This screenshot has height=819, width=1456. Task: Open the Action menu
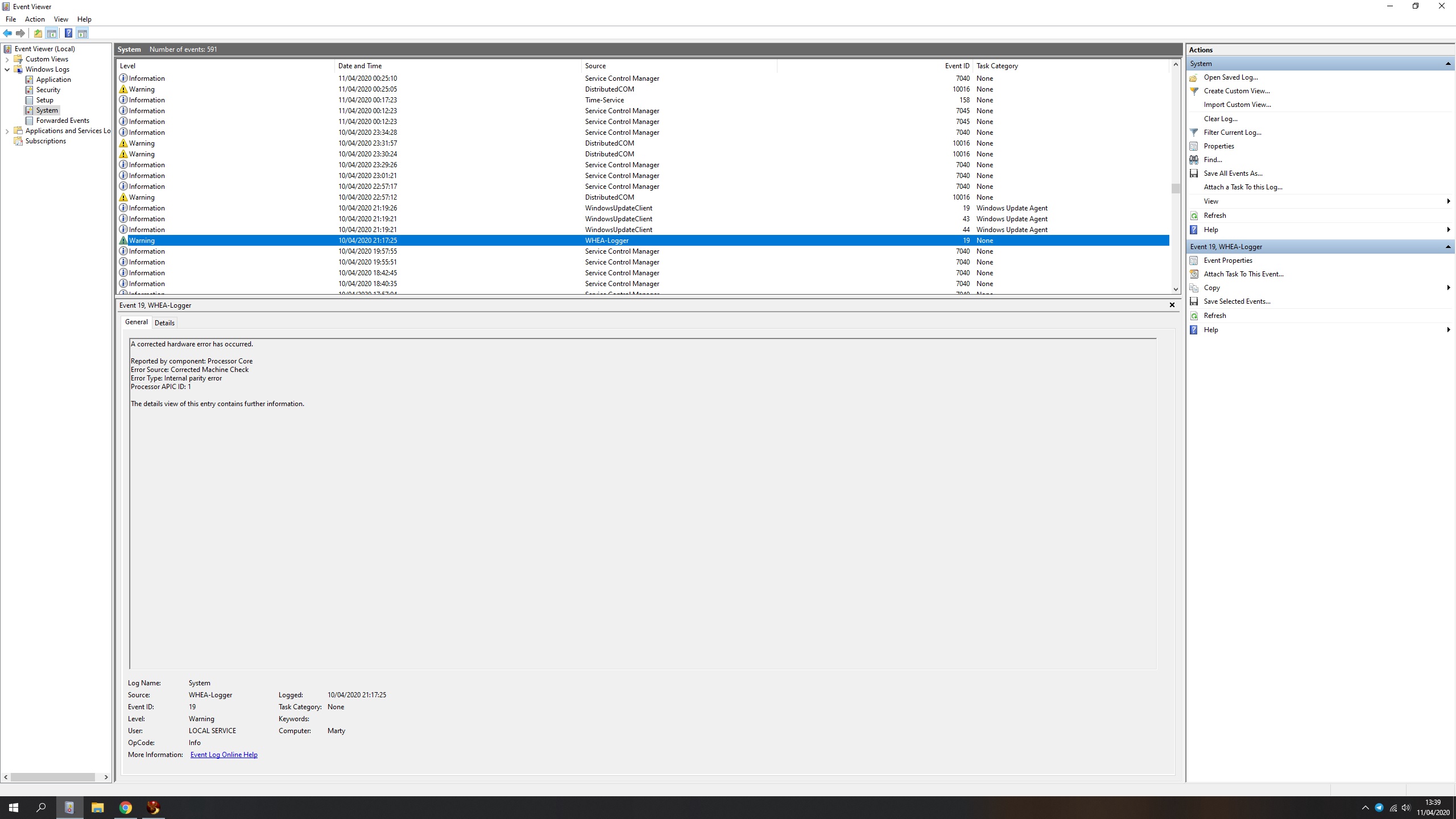pyautogui.click(x=35, y=19)
